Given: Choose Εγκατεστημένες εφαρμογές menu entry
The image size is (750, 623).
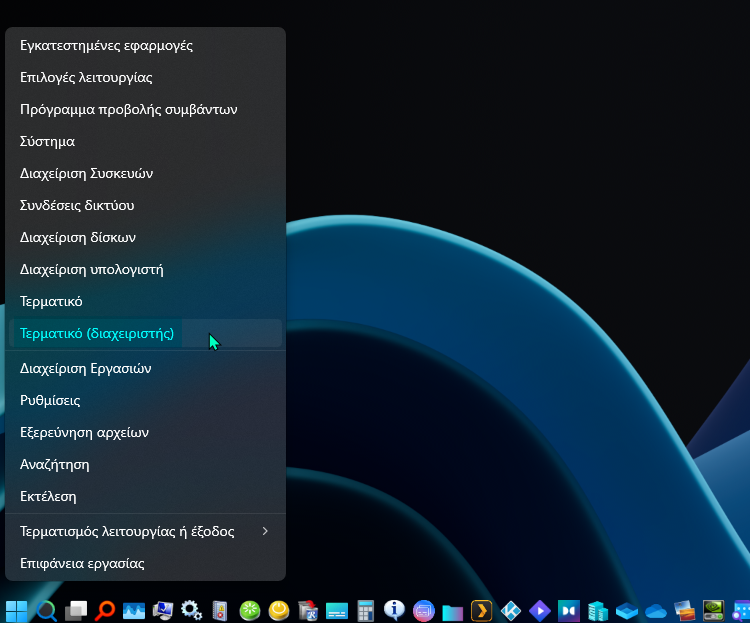Looking at the screenshot, I should point(106,45).
